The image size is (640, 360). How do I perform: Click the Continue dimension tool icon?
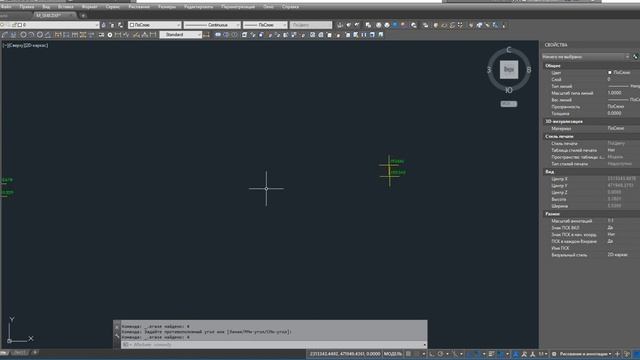pos(75,35)
